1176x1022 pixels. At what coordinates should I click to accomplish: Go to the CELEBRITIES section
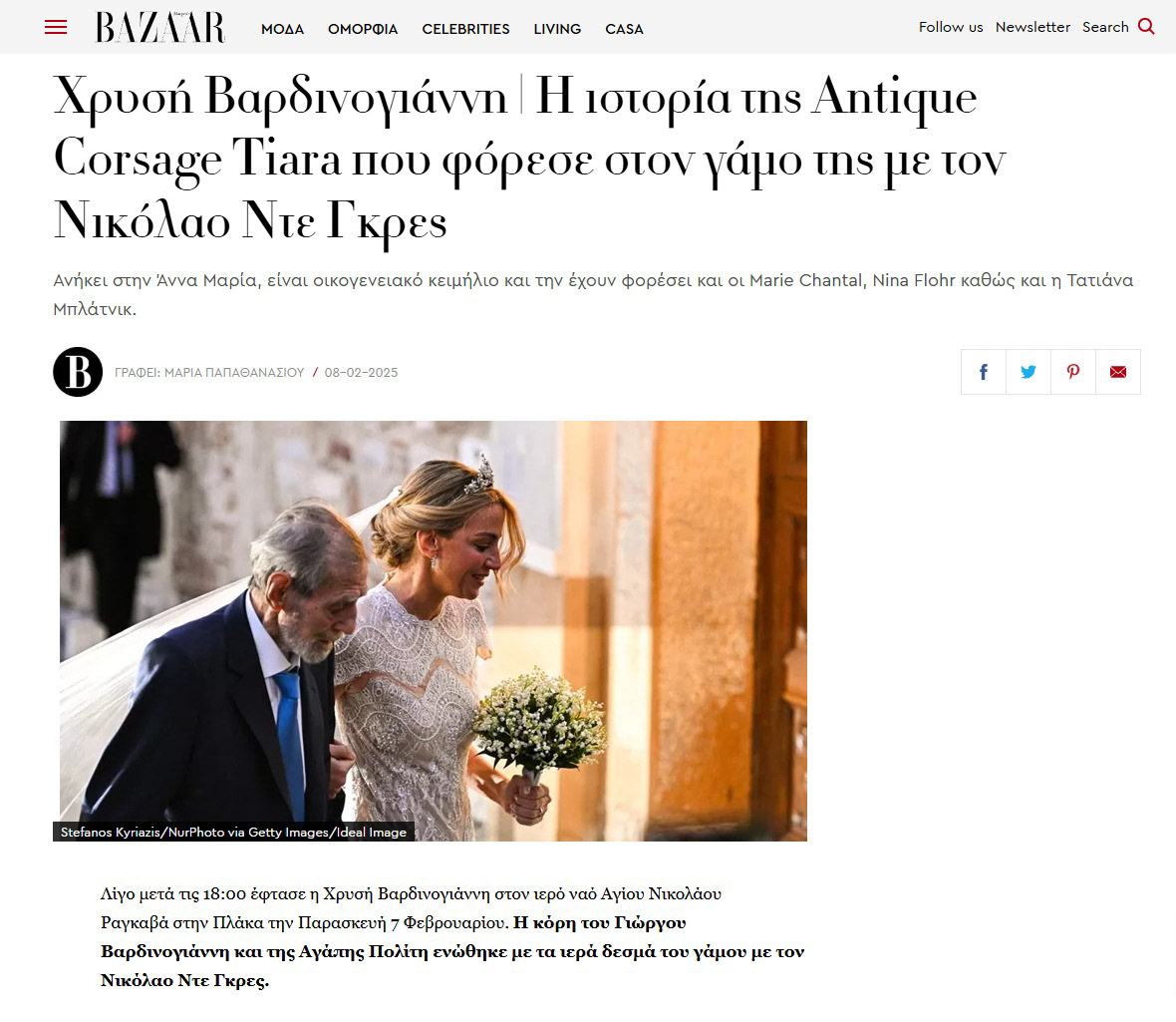[x=465, y=29]
